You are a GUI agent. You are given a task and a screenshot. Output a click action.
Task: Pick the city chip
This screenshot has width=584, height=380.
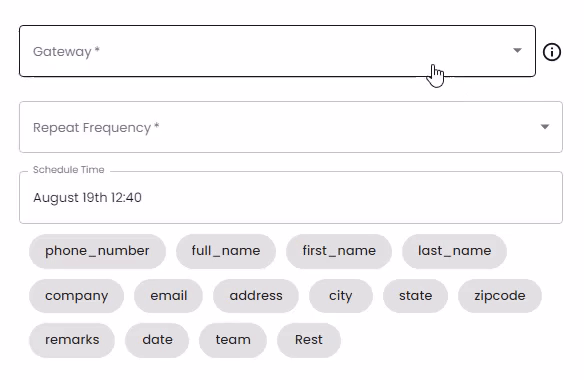pyautogui.click(x=341, y=296)
